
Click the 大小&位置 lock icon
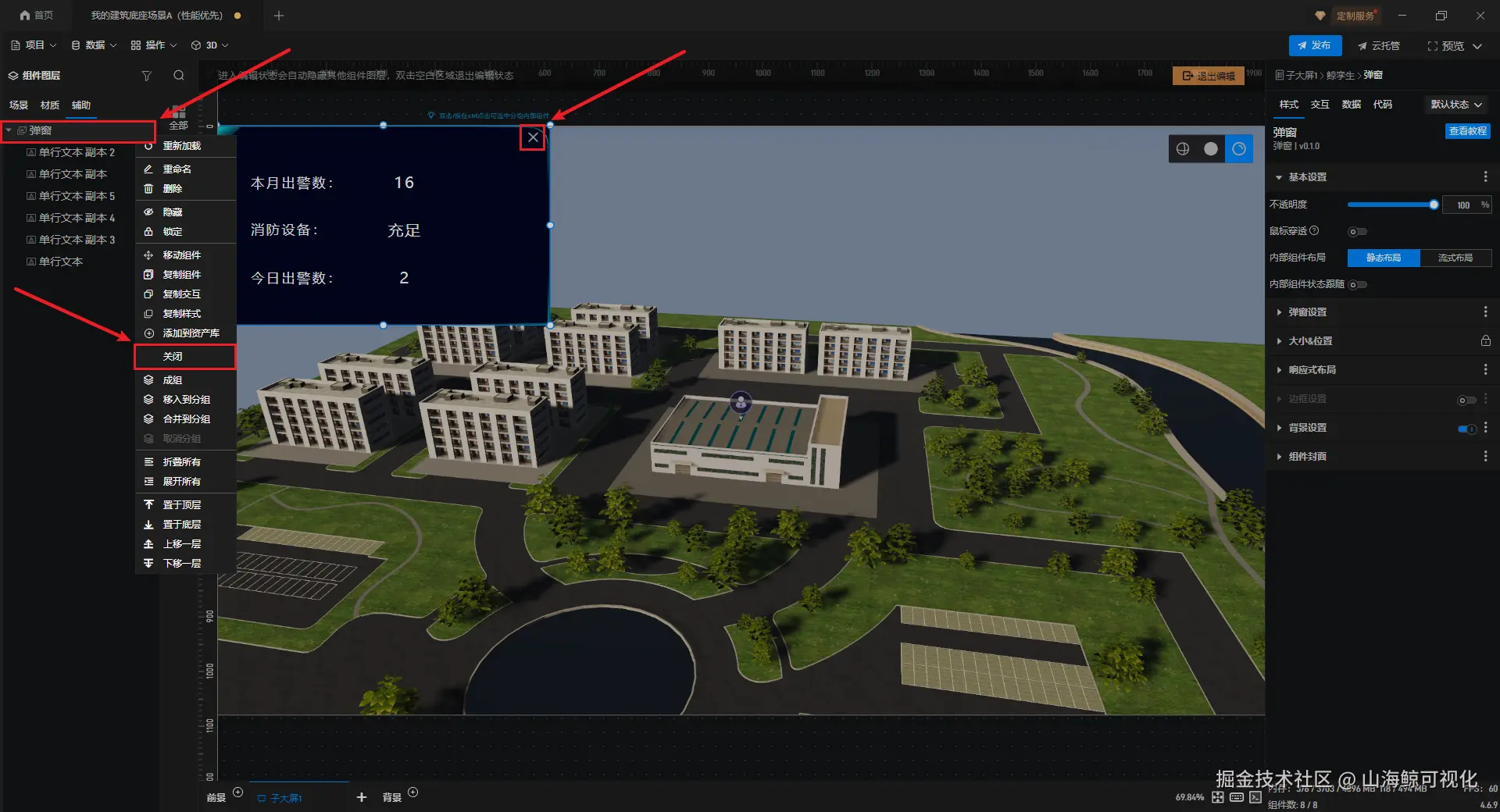point(1485,341)
